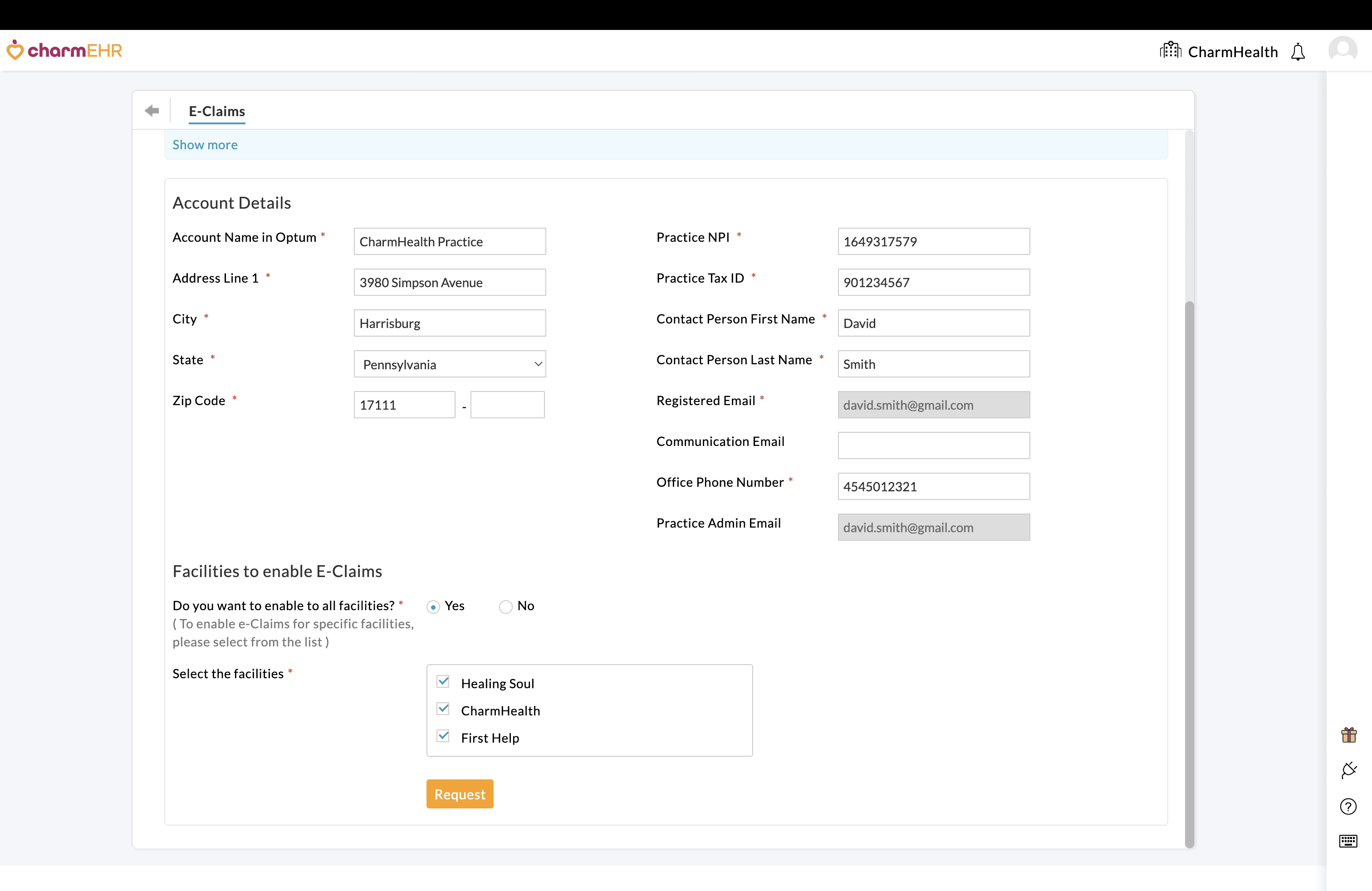
Task: Click the Show more link
Action: tap(205, 145)
